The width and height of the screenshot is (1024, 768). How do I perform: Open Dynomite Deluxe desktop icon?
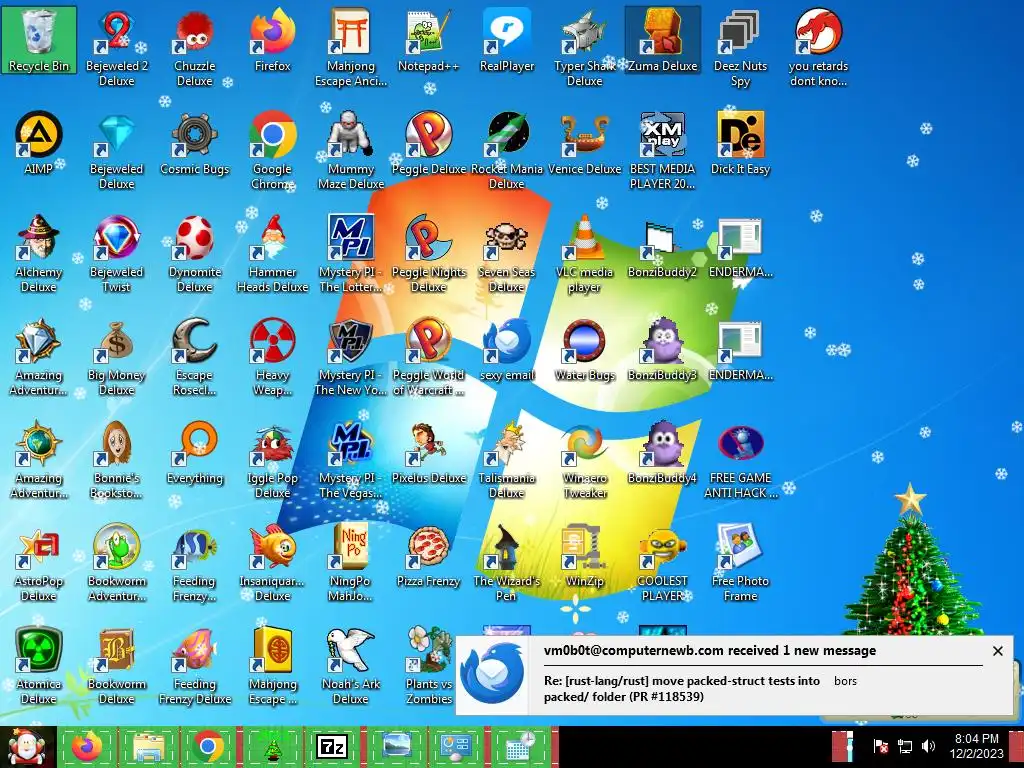(x=195, y=254)
